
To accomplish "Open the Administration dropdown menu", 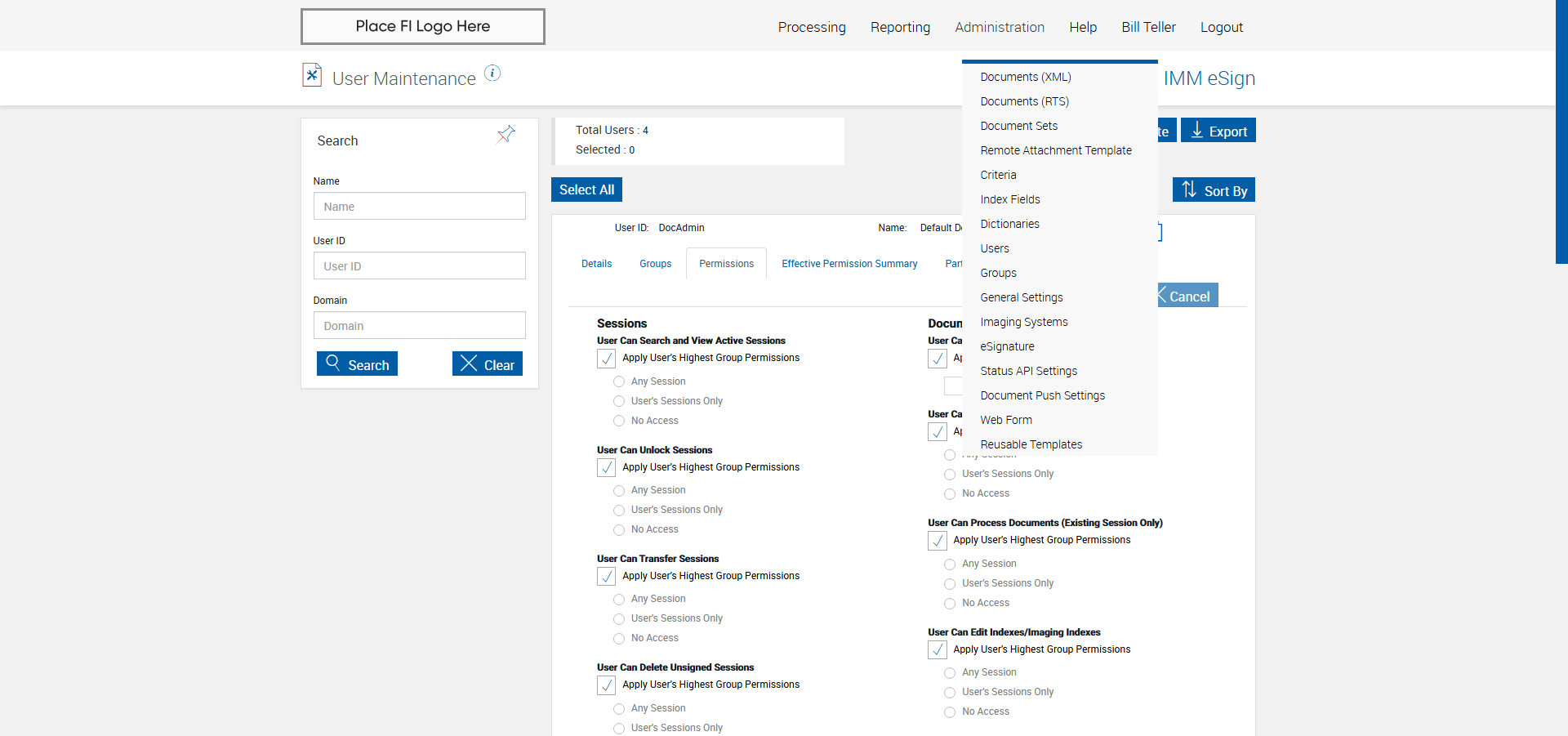I will [1000, 27].
